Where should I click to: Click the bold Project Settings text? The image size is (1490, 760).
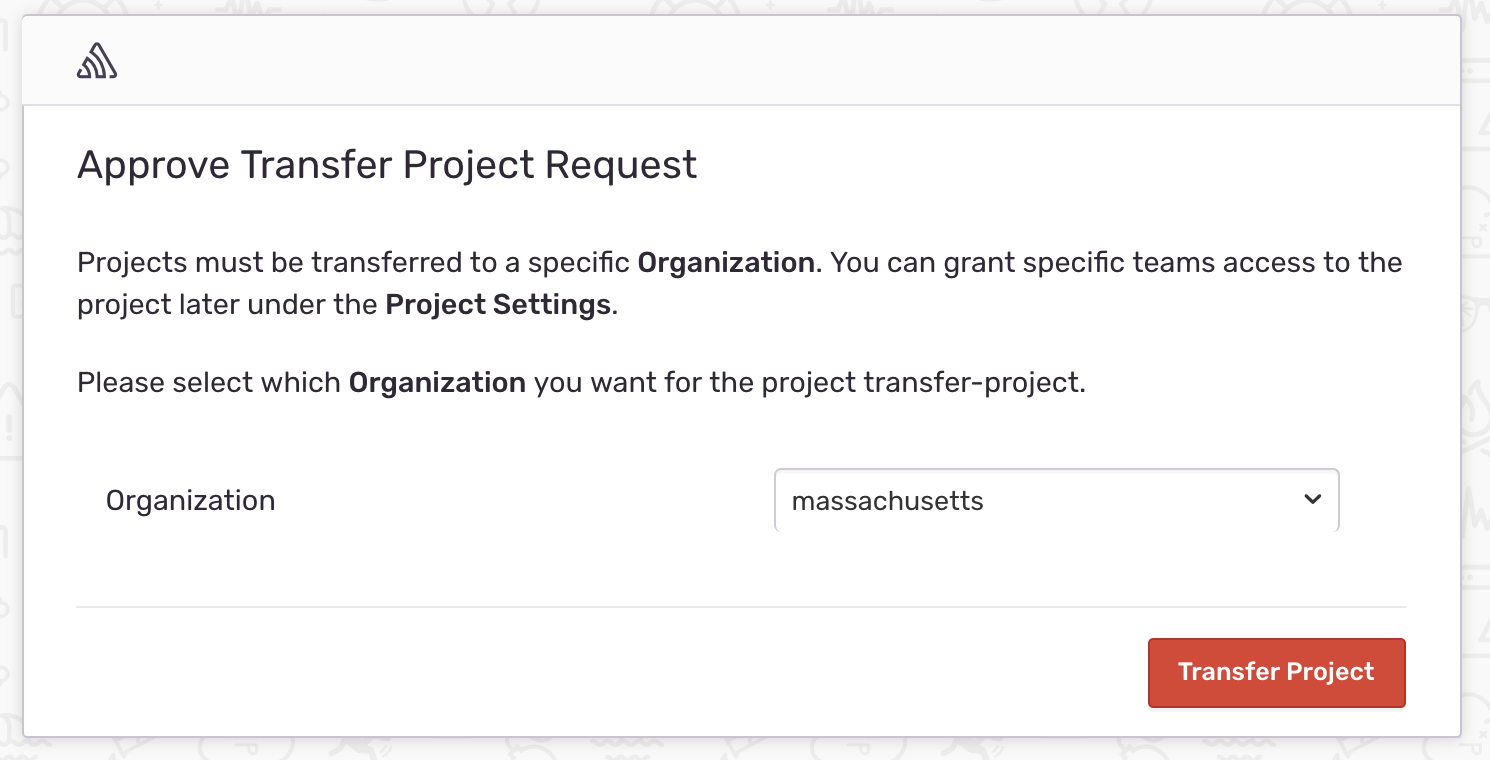click(x=498, y=304)
